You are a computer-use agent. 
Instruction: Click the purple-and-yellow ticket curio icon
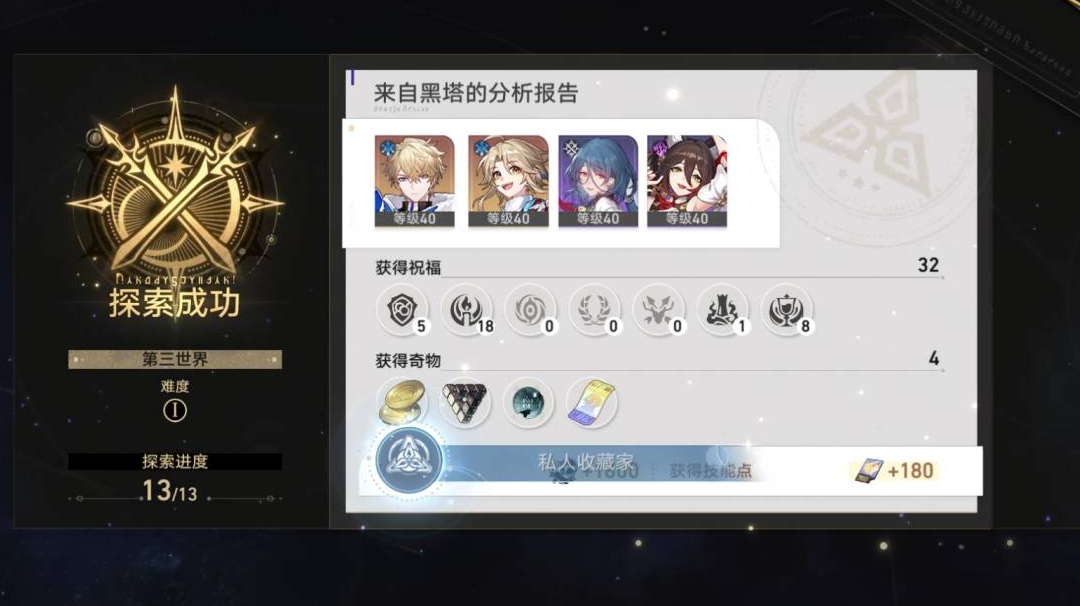click(x=592, y=403)
